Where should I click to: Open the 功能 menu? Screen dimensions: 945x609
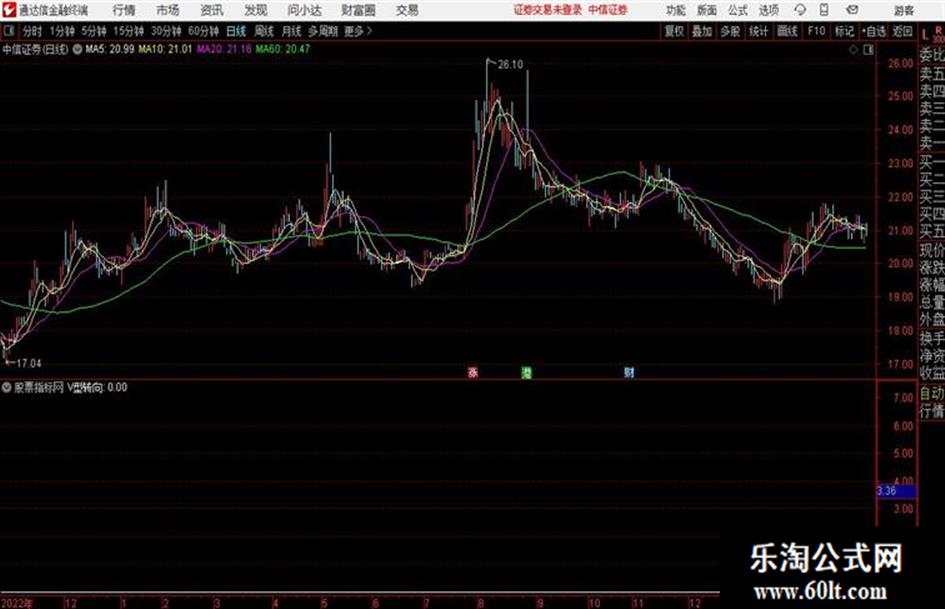676,10
